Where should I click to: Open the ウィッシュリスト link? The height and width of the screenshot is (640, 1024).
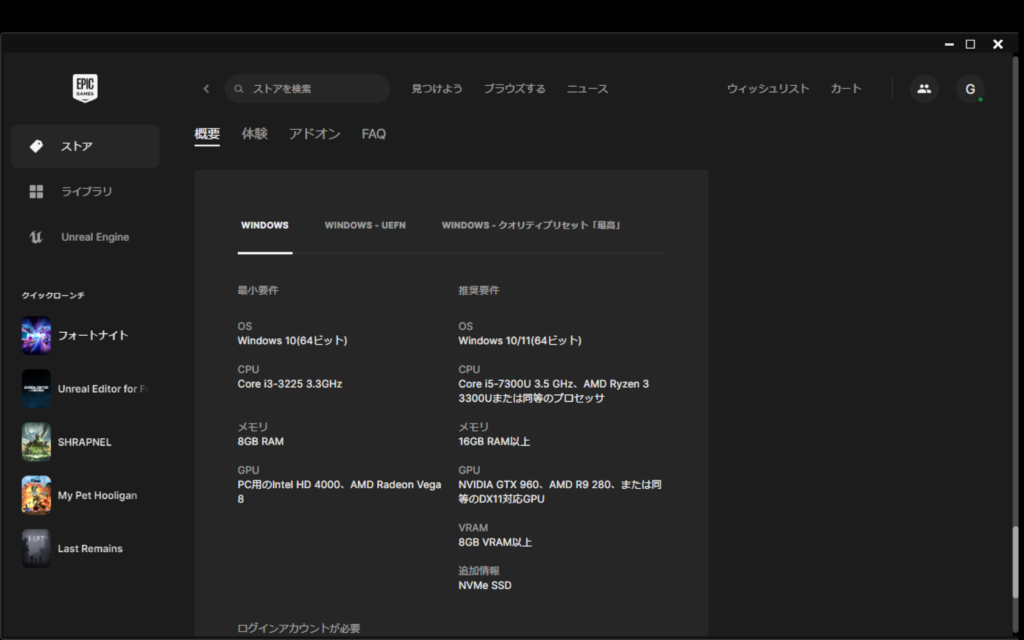(x=768, y=89)
